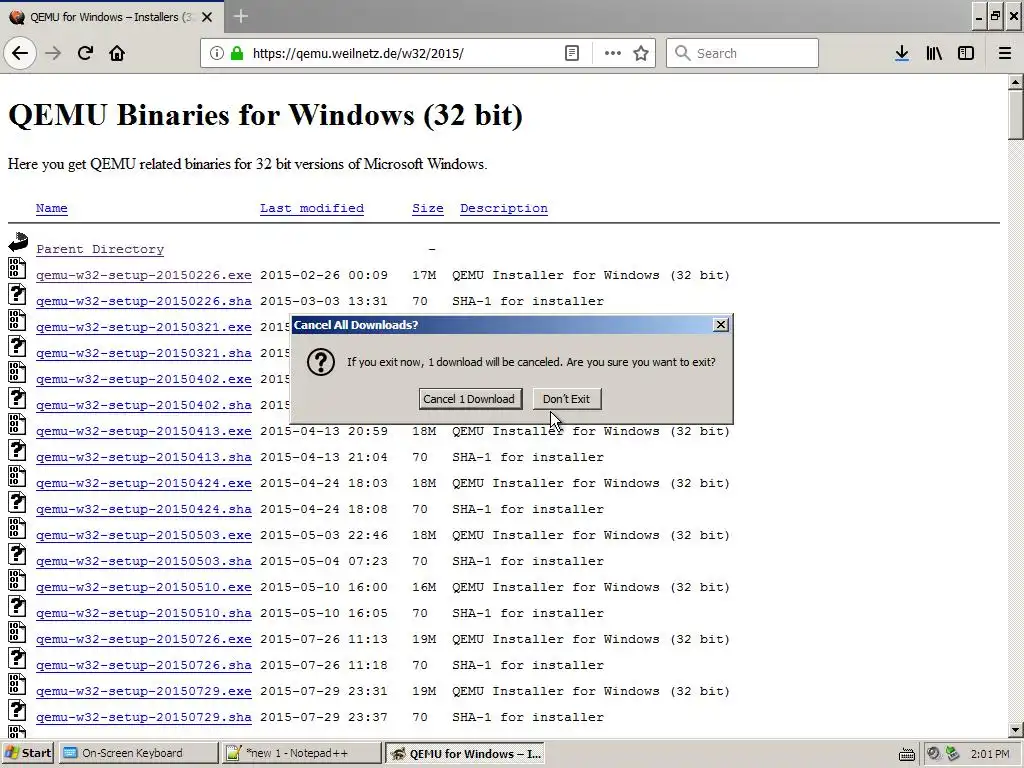This screenshot has width=1024, height=768.
Task: Sort listing by Description
Action: point(504,208)
